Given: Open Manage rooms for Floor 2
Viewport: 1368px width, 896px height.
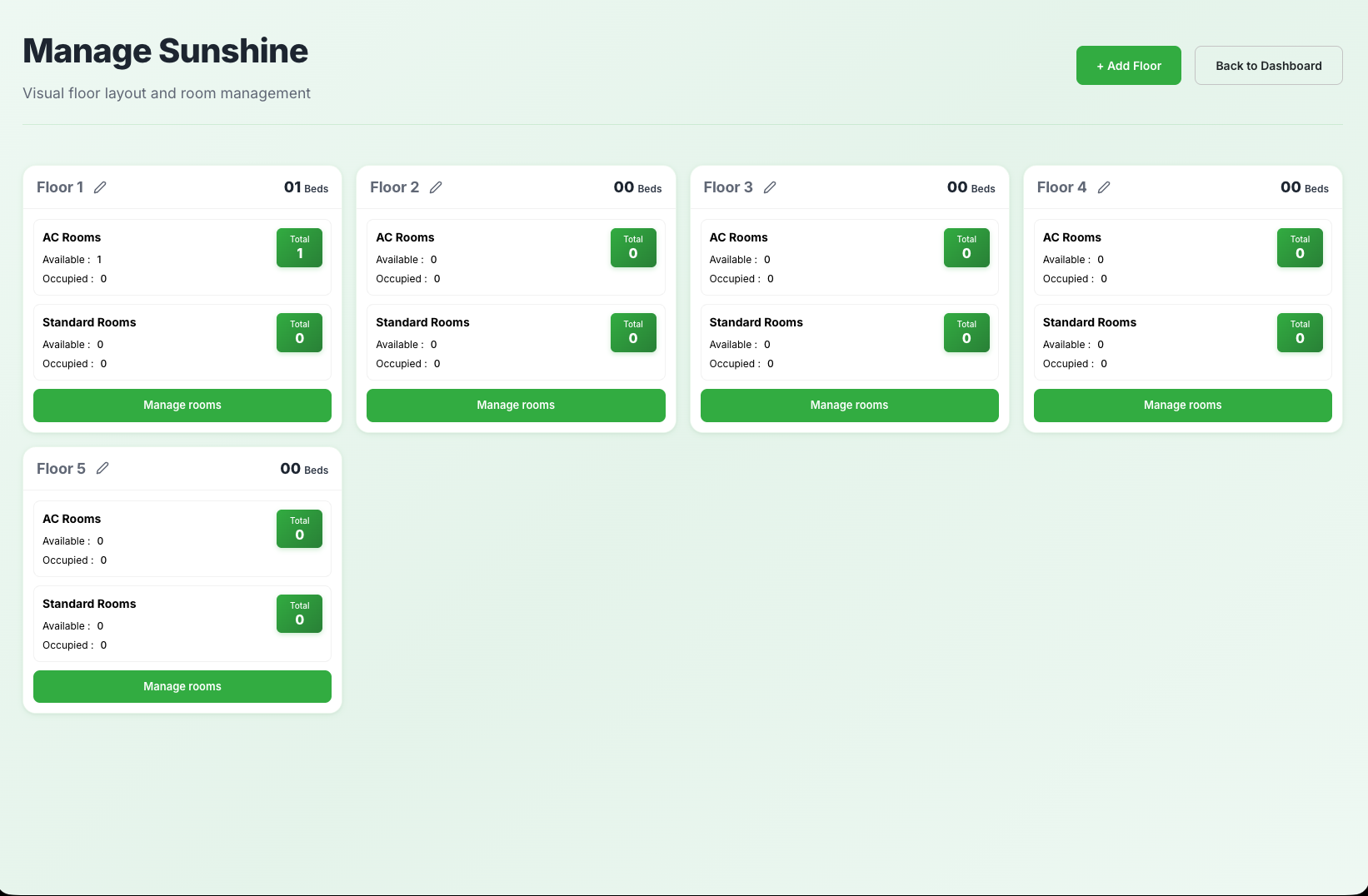Looking at the screenshot, I should (515, 406).
